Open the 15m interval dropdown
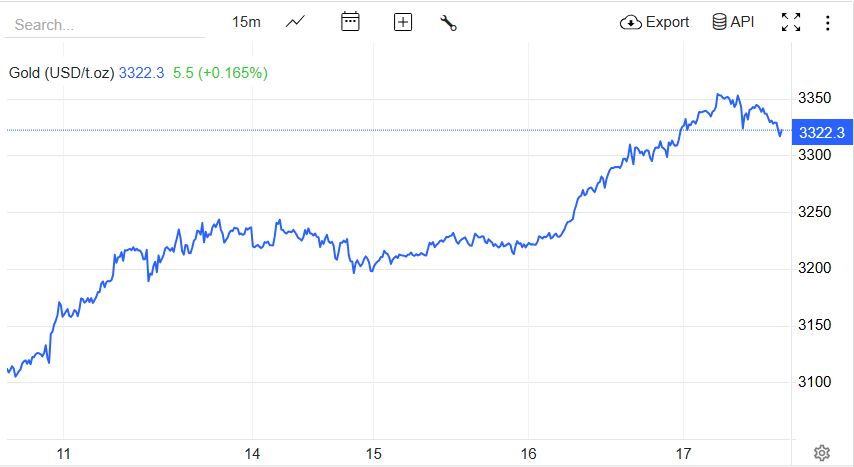 pyautogui.click(x=246, y=22)
